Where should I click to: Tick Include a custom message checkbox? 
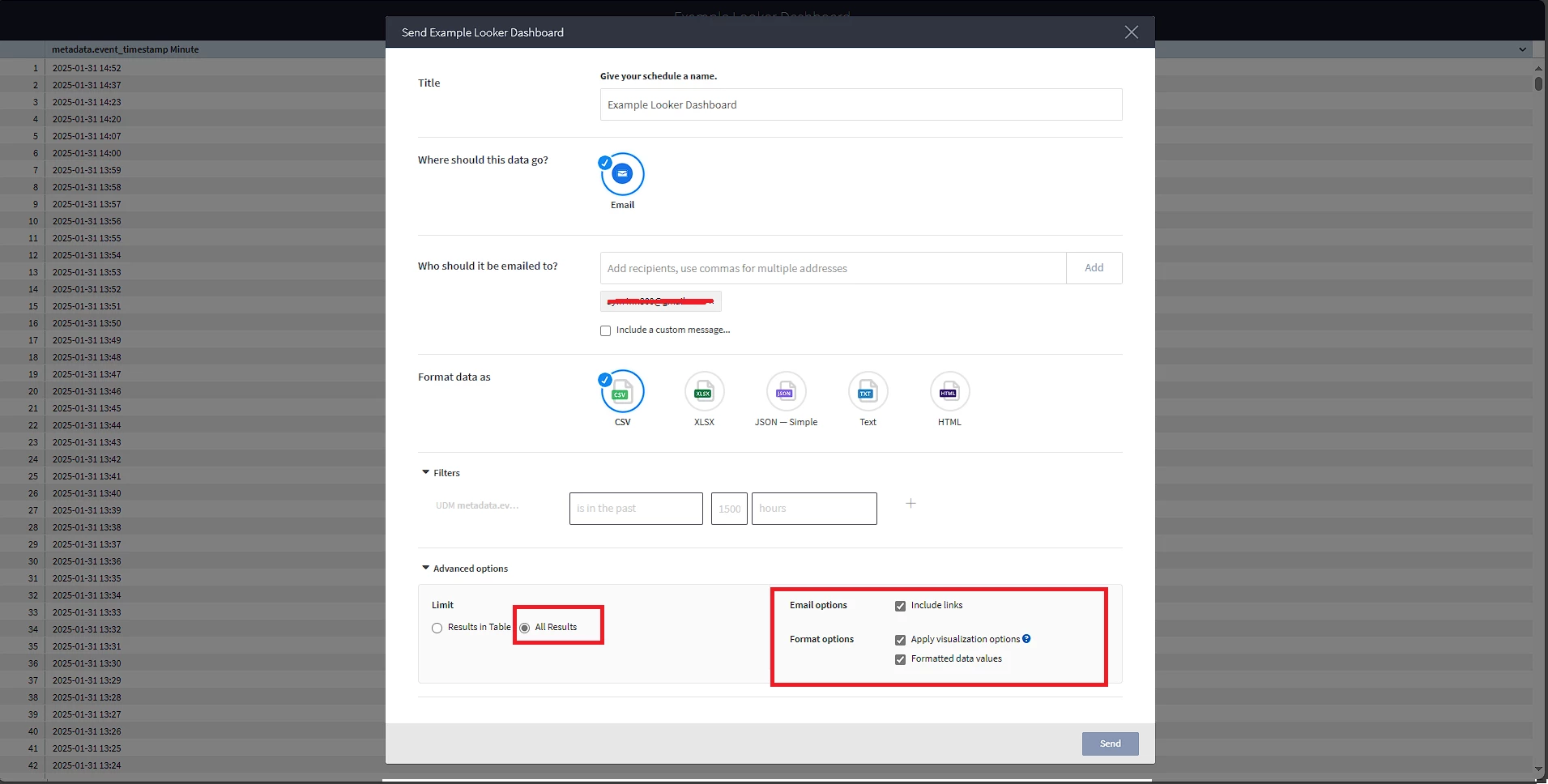pos(605,330)
